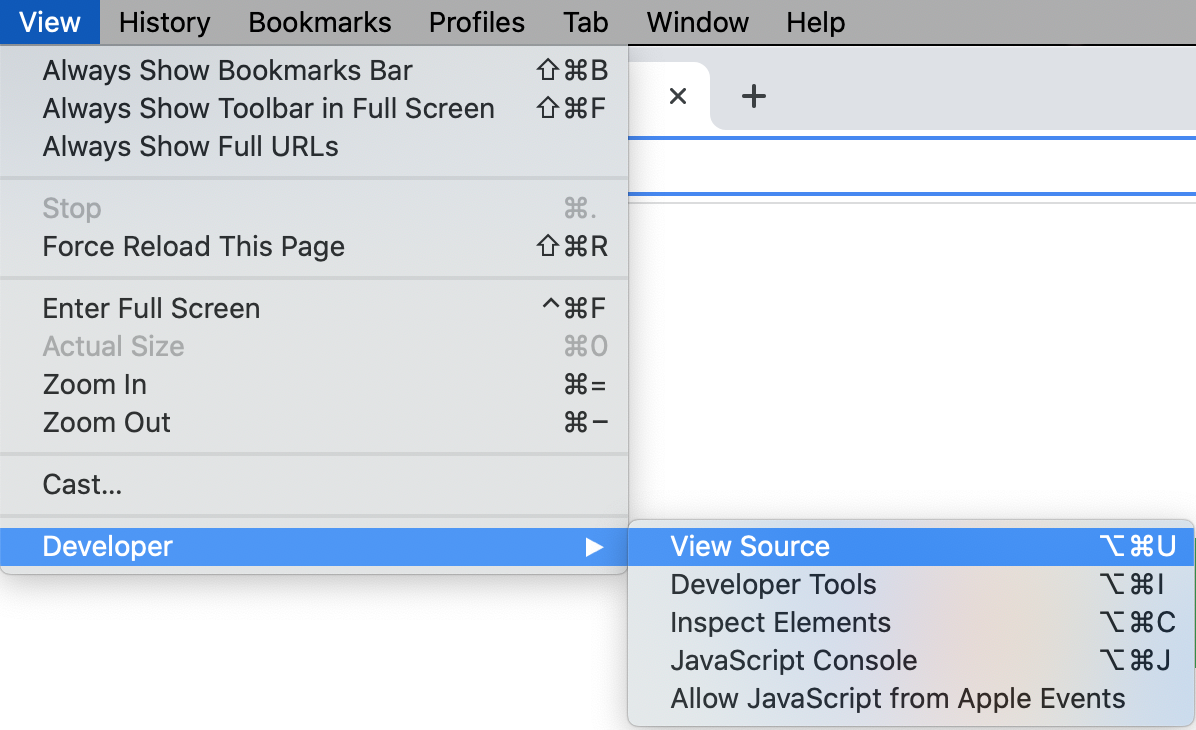Toggle Always Show Full URLs option
1196x730 pixels.
click(190, 147)
